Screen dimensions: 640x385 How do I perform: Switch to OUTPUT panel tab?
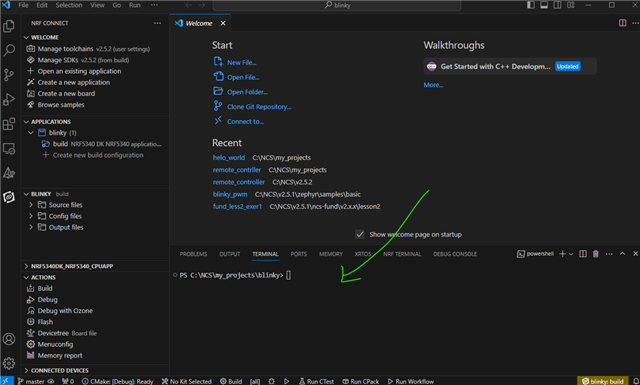(229, 254)
